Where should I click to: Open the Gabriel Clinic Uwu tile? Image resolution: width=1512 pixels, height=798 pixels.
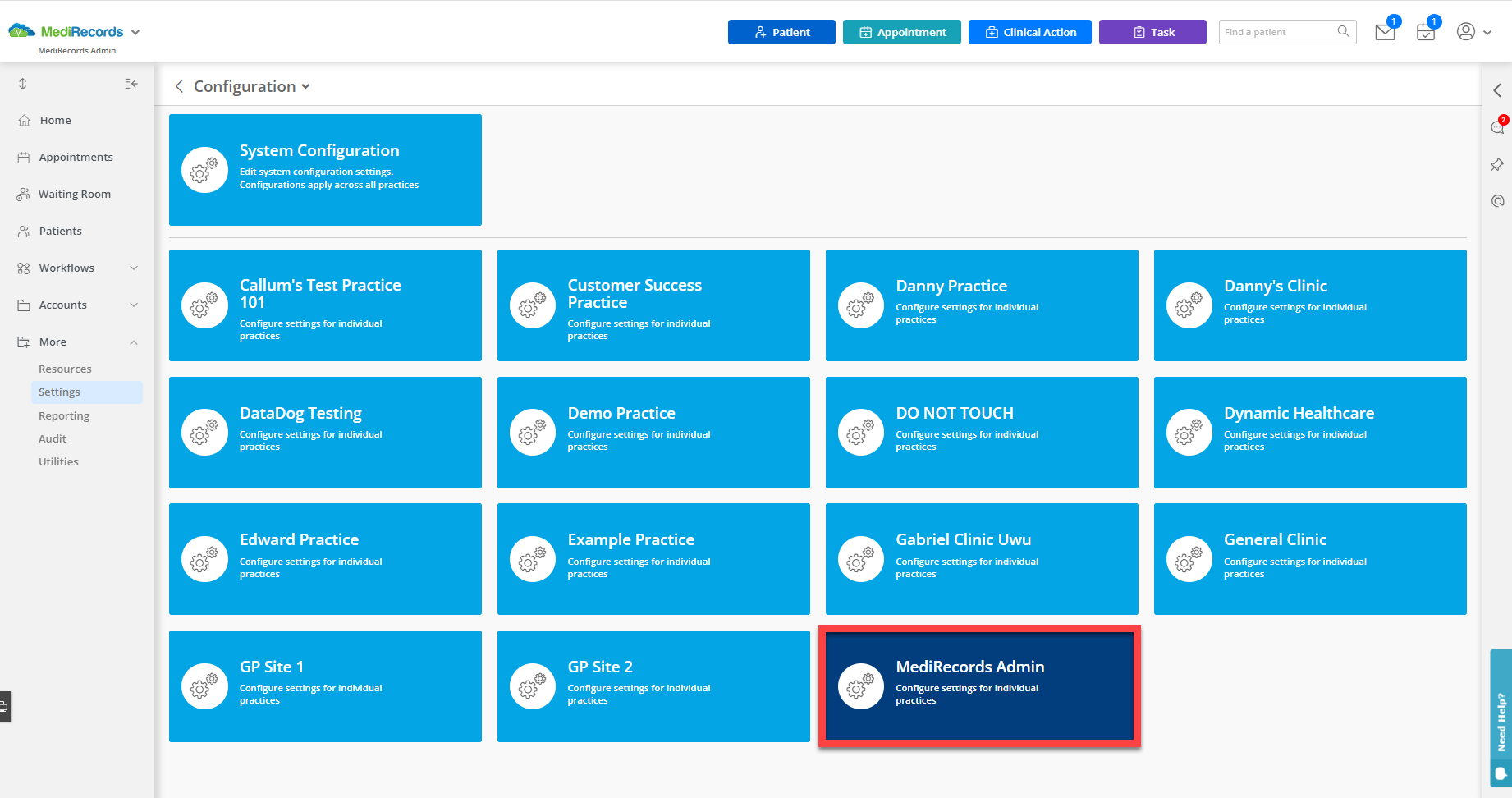tap(982, 559)
